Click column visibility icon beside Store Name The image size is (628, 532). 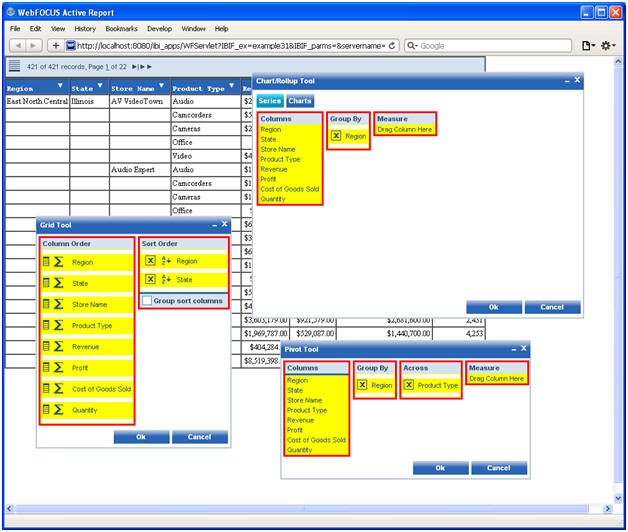[x=46, y=304]
